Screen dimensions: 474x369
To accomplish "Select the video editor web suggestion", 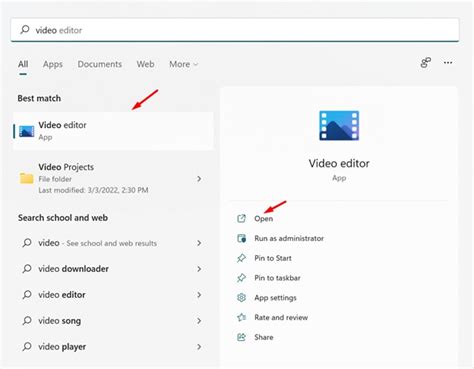I will pos(113,295).
